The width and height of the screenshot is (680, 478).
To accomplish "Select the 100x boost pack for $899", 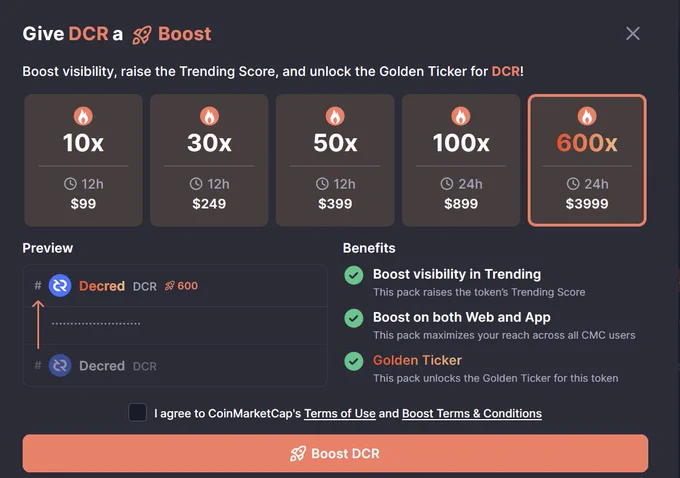I will [461, 160].
